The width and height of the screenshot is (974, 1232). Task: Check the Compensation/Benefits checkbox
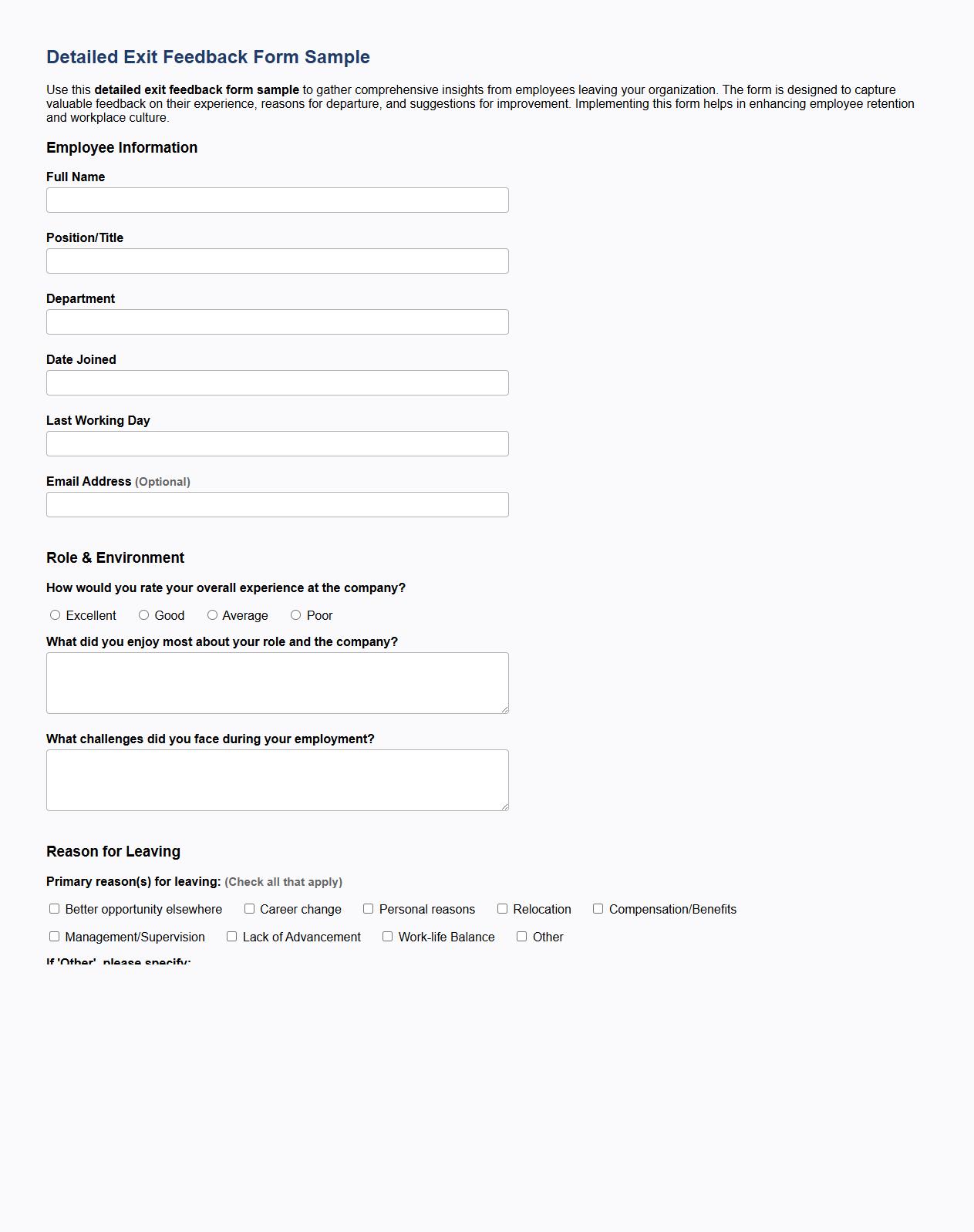coord(598,909)
